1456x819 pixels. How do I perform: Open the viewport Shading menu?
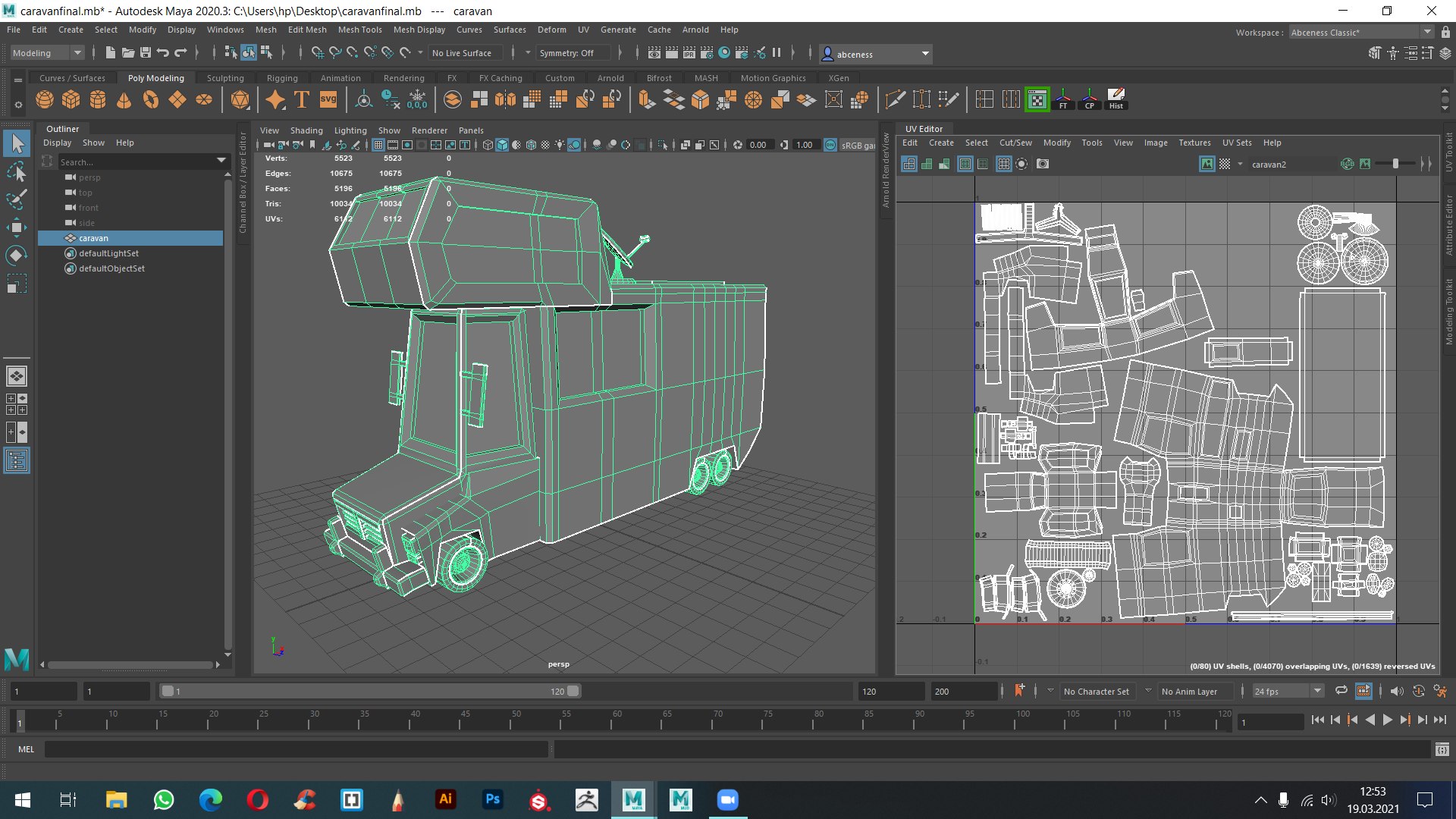[306, 130]
